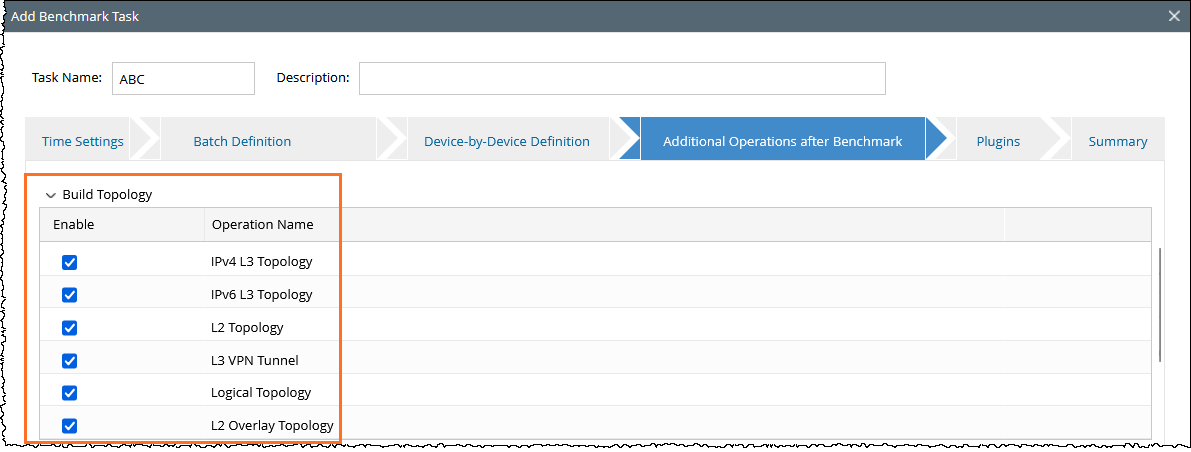Disable the IPv6 L3 Topology operation

click(x=70, y=295)
